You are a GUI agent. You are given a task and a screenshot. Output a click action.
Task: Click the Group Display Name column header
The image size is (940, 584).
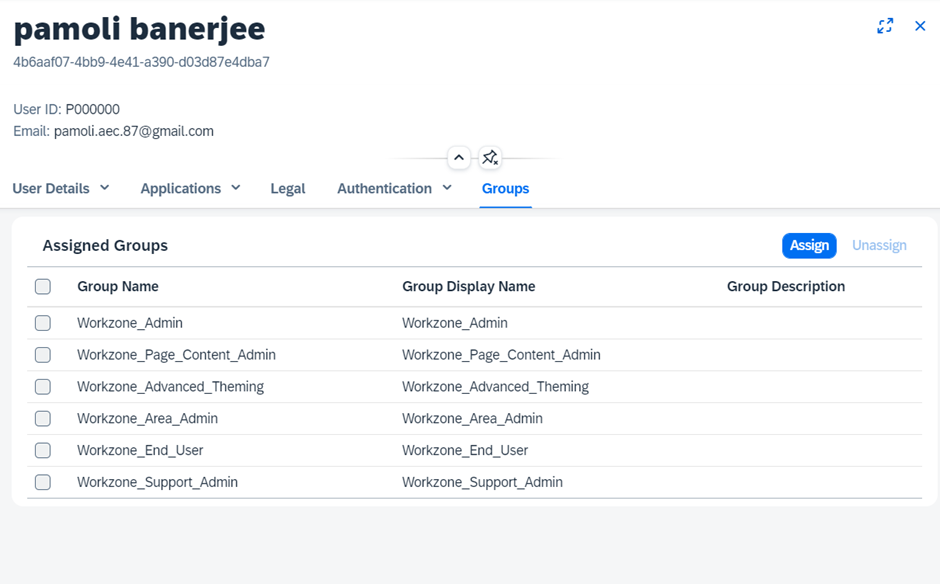468,287
